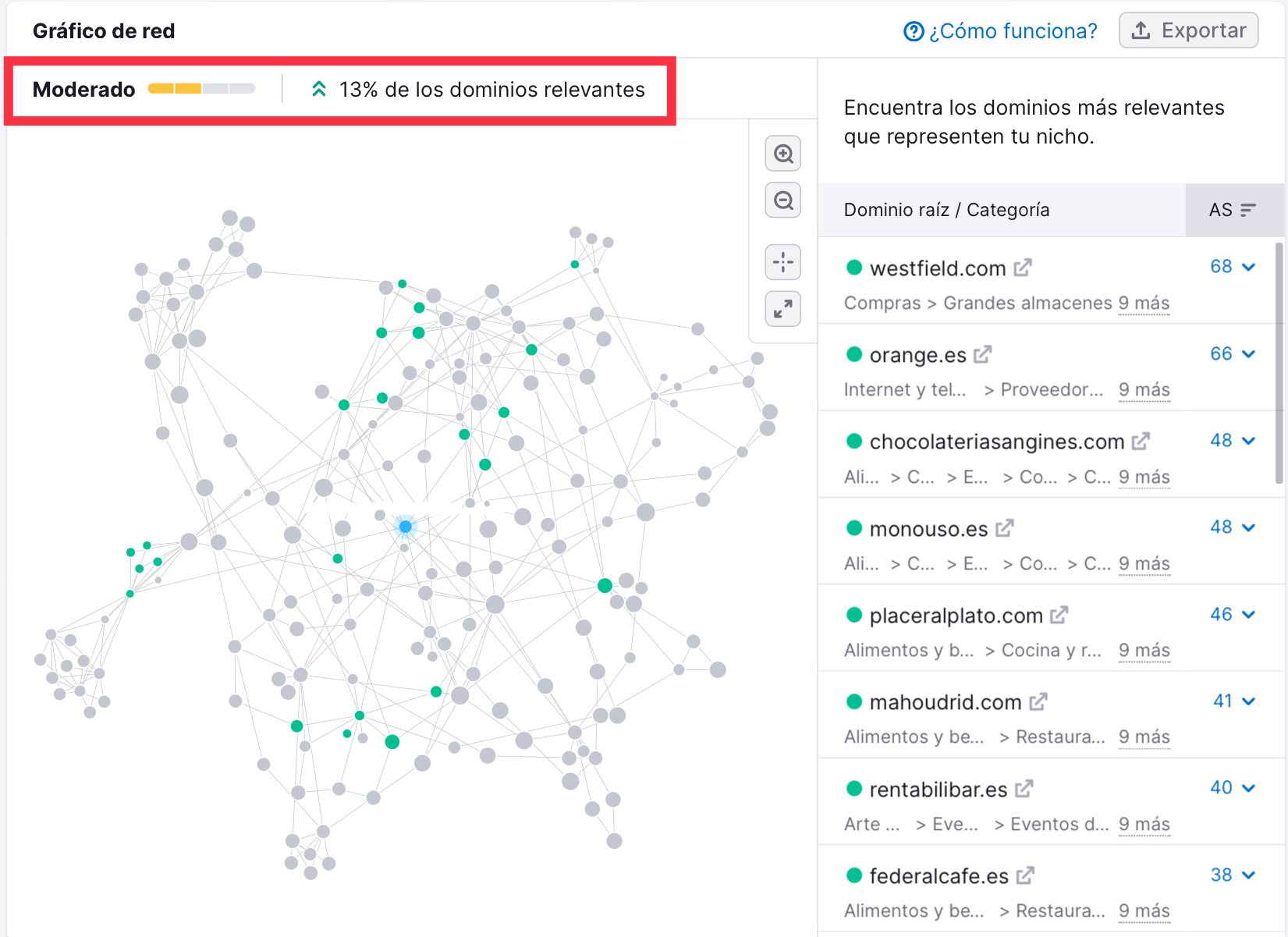Screen dimensions: 1288x937
Task: Zoom in on the network graph
Action: (x=783, y=154)
